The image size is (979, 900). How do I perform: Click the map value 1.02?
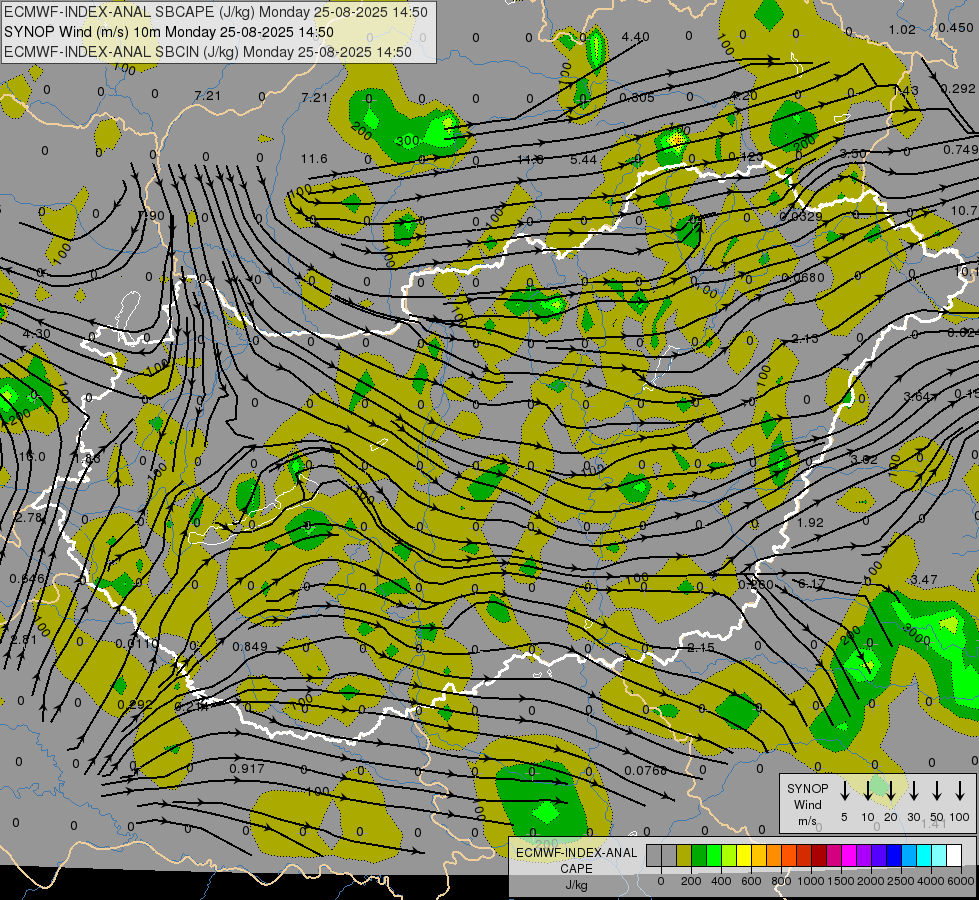pyautogui.click(x=902, y=29)
